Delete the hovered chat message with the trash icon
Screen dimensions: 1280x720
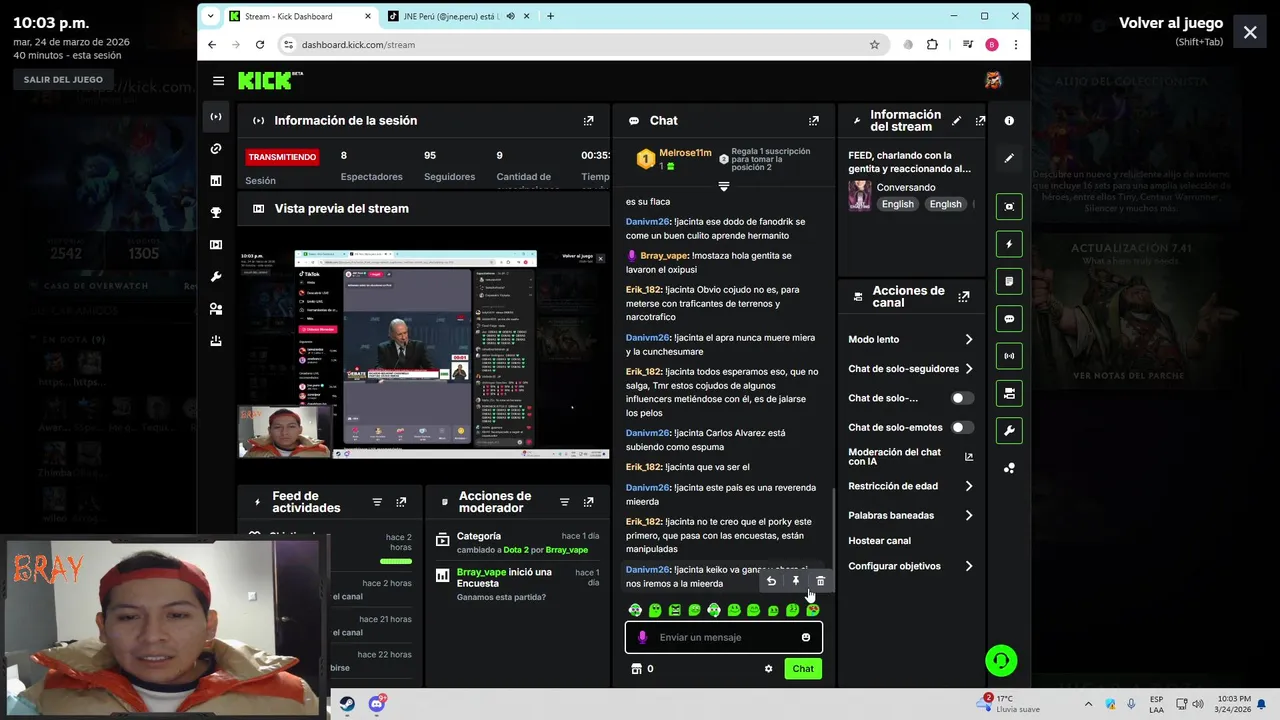tap(821, 581)
